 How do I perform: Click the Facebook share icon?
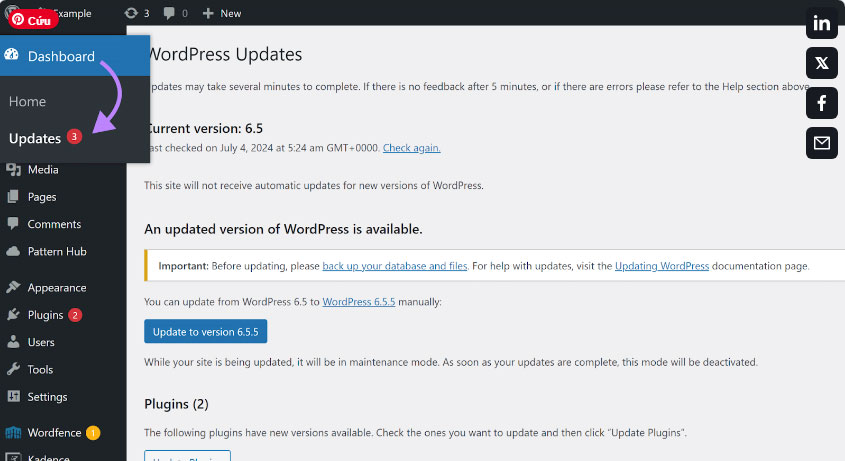(821, 103)
